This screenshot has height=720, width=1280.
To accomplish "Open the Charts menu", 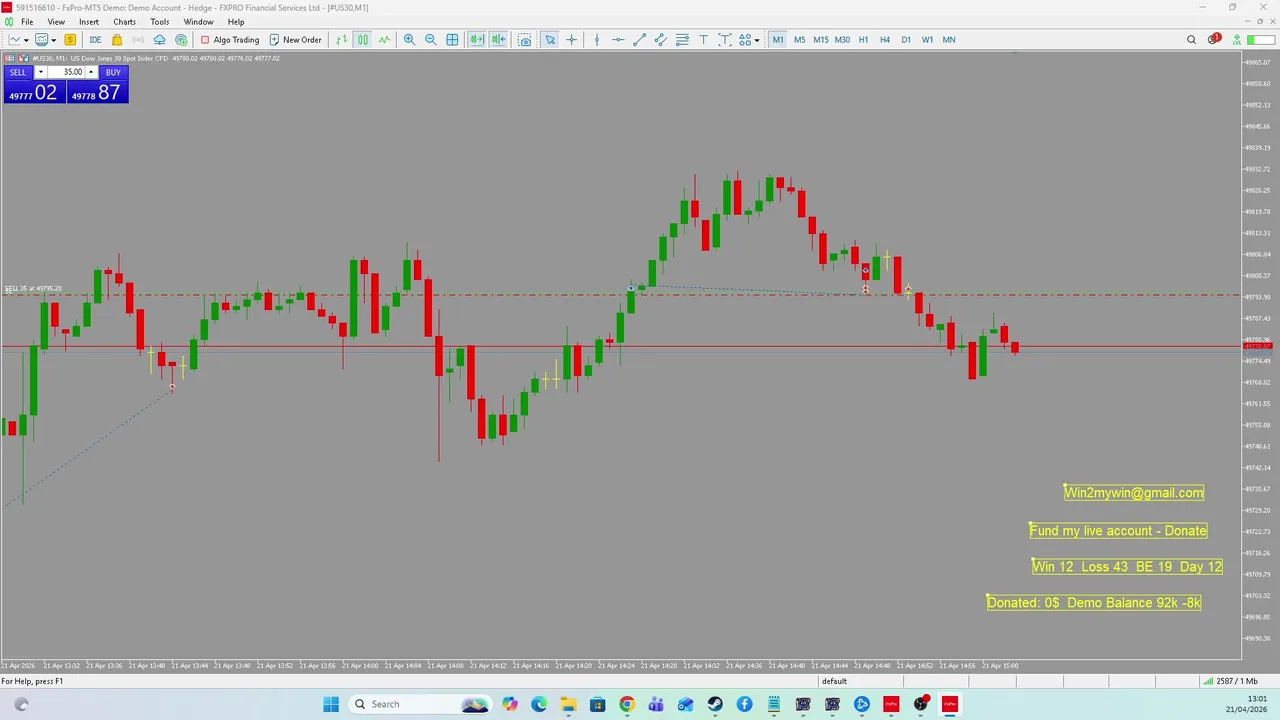I will (125, 22).
